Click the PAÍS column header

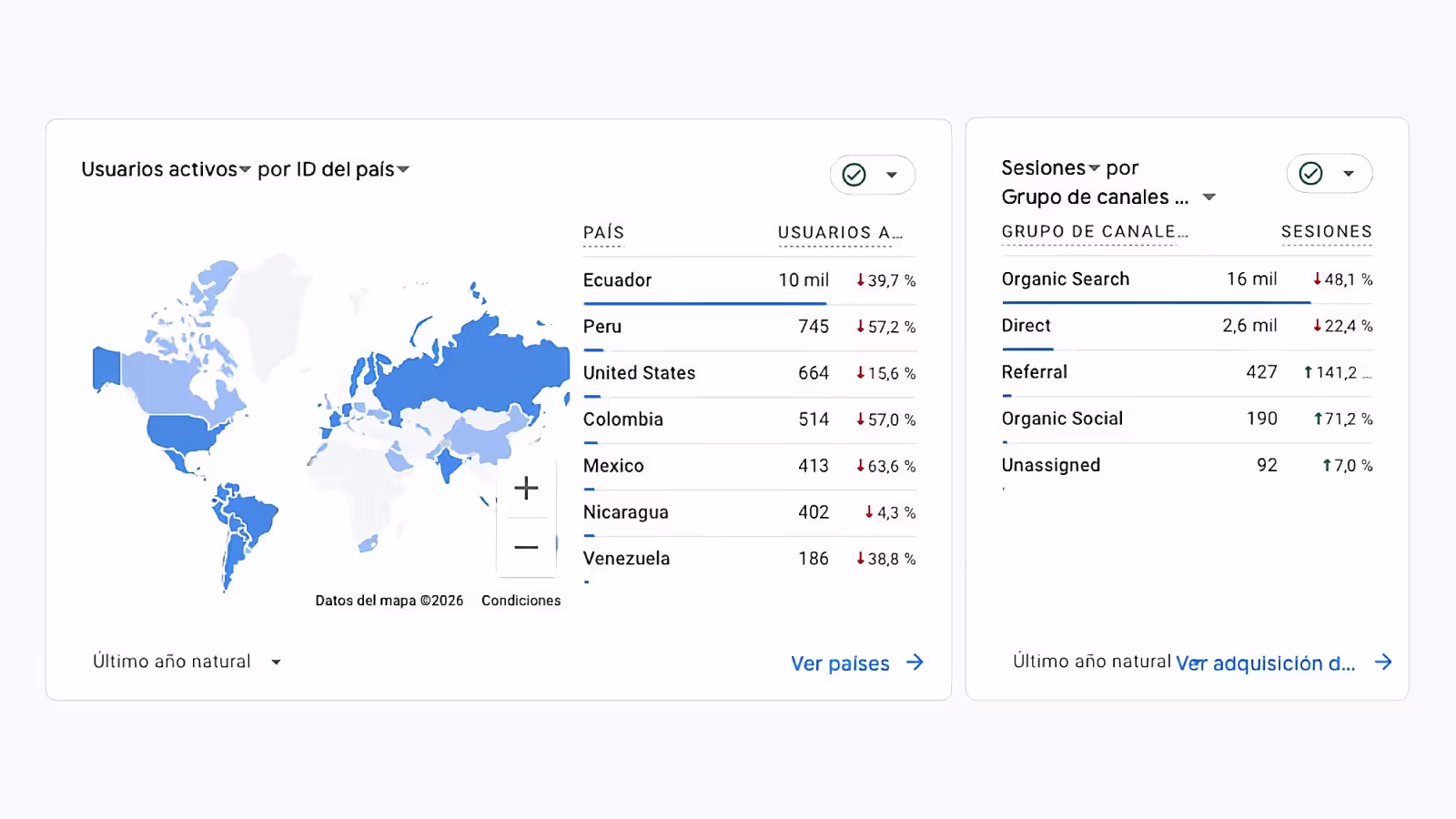603,233
